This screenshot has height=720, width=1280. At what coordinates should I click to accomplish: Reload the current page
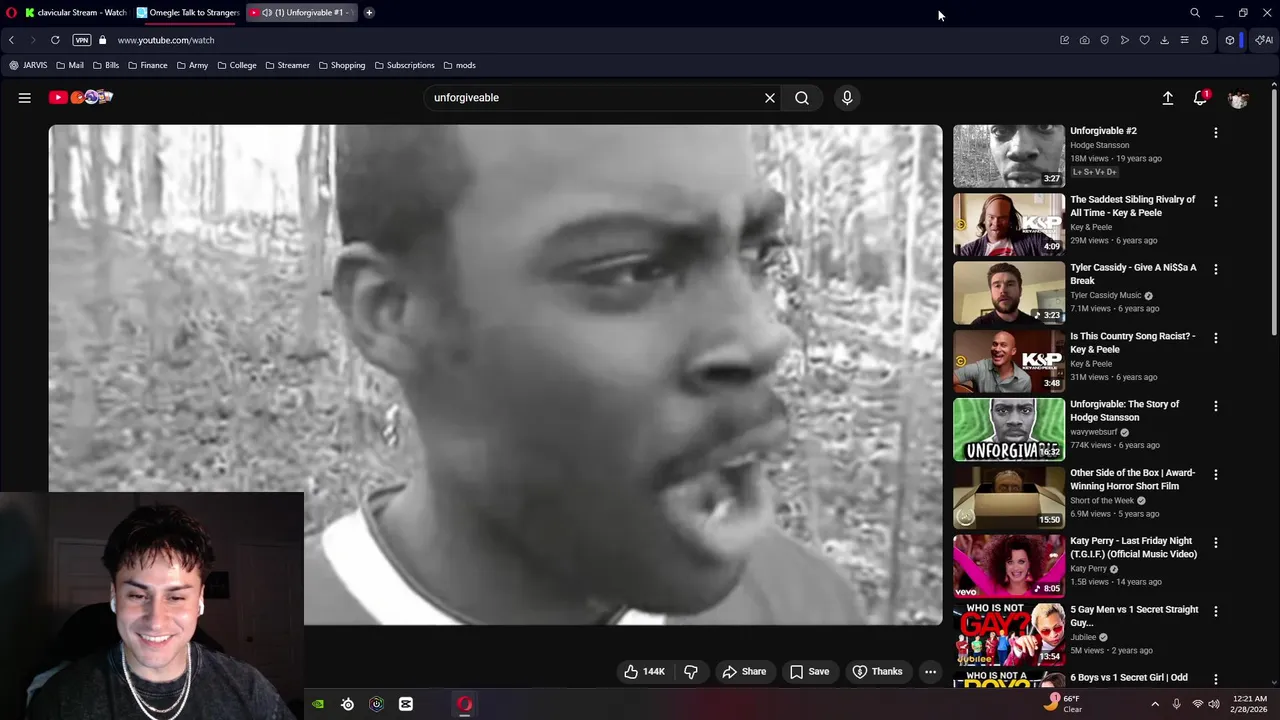pyautogui.click(x=55, y=40)
